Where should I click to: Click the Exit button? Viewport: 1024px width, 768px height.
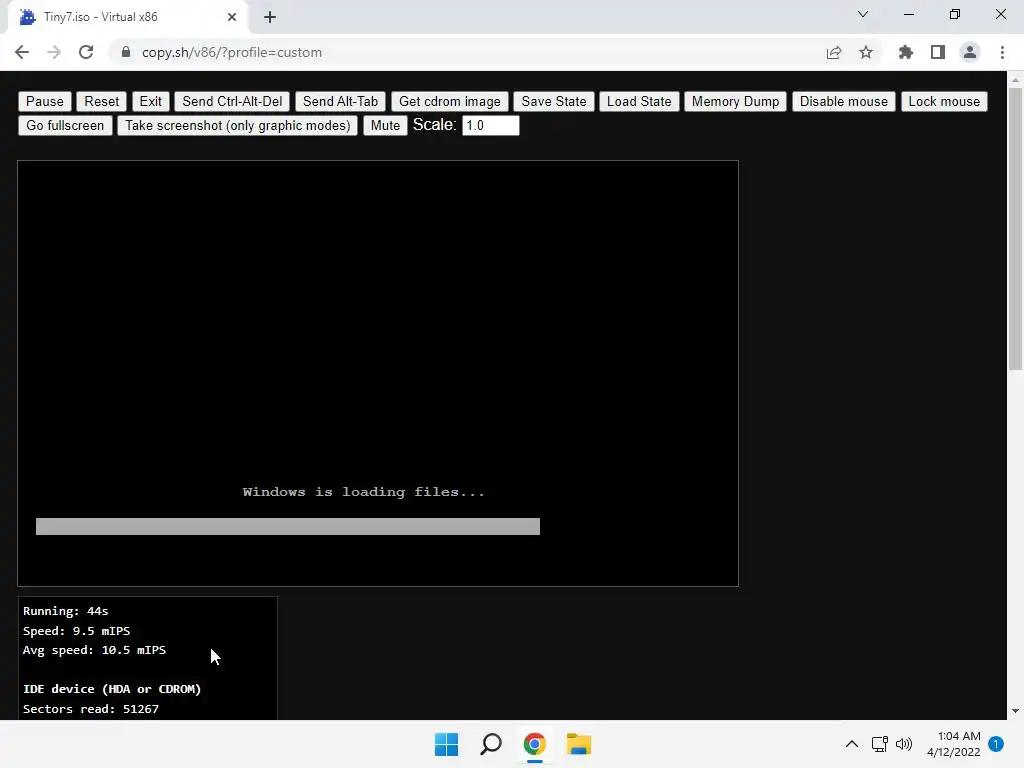(150, 101)
